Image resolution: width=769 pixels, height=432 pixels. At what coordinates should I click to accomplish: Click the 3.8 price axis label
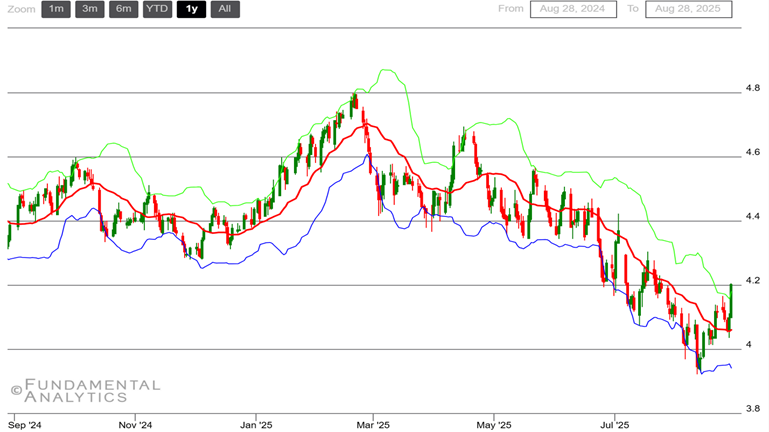point(752,408)
